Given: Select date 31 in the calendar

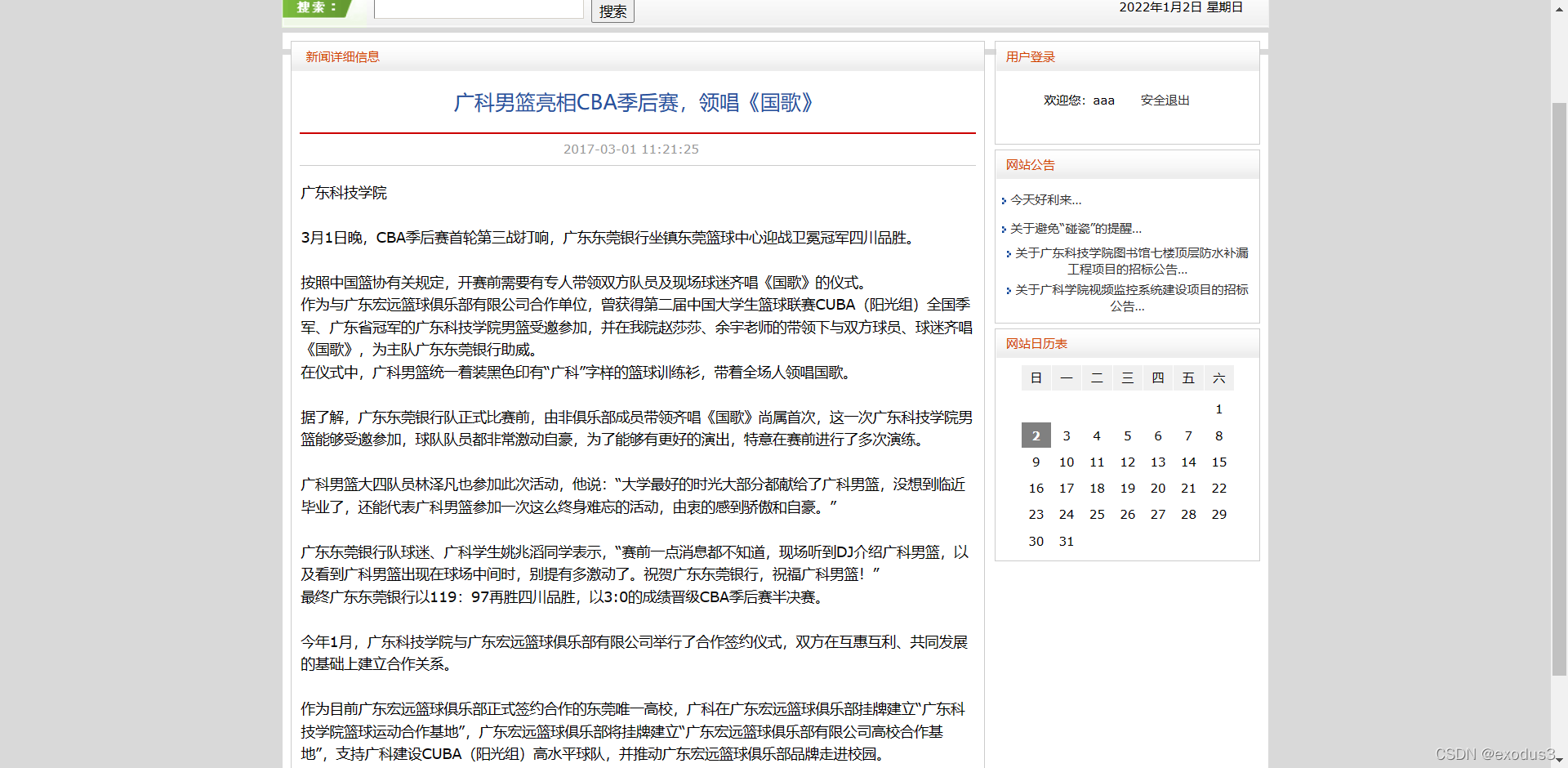Looking at the screenshot, I should pos(1066,542).
